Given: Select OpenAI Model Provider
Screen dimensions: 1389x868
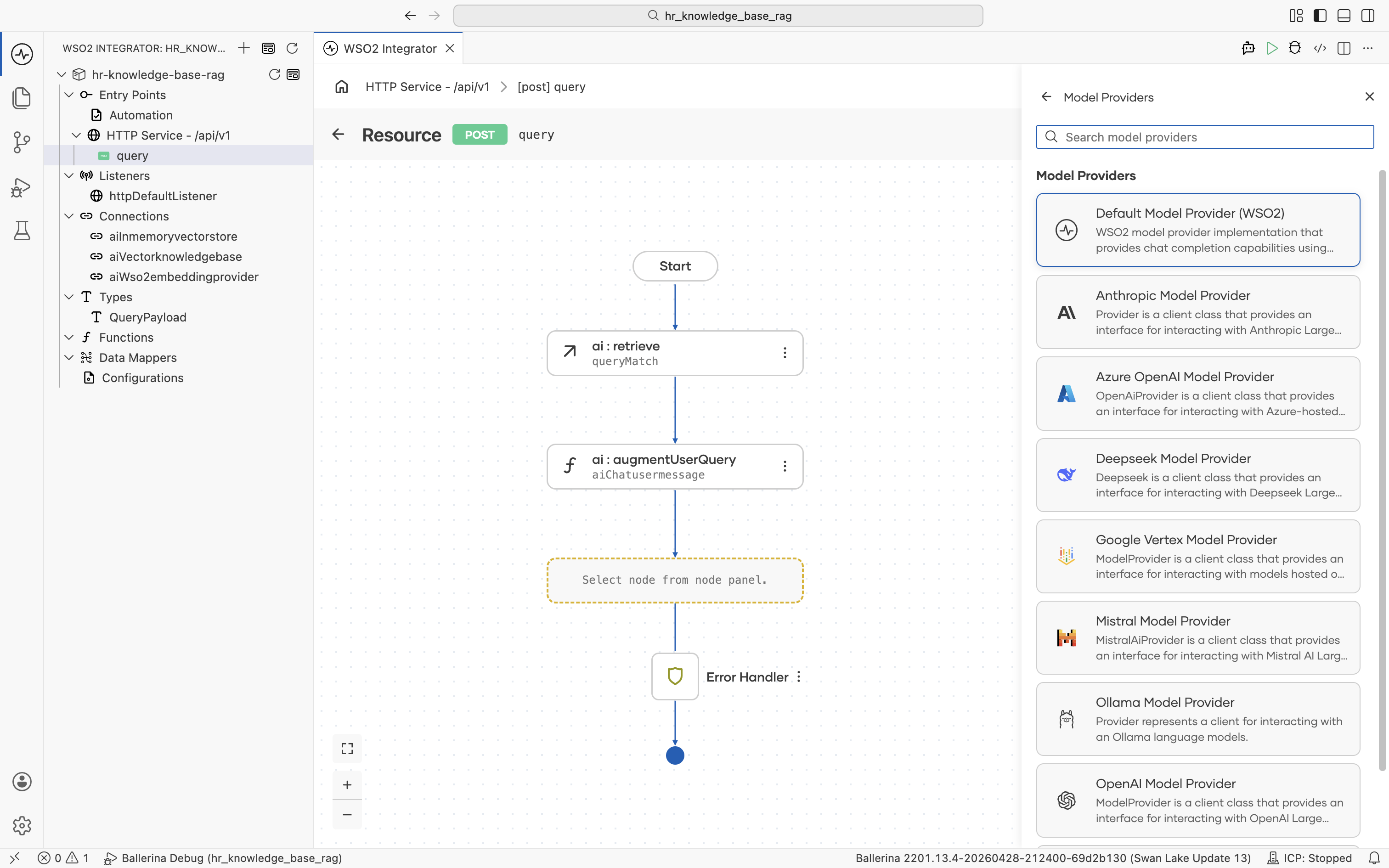Looking at the screenshot, I should (1198, 800).
